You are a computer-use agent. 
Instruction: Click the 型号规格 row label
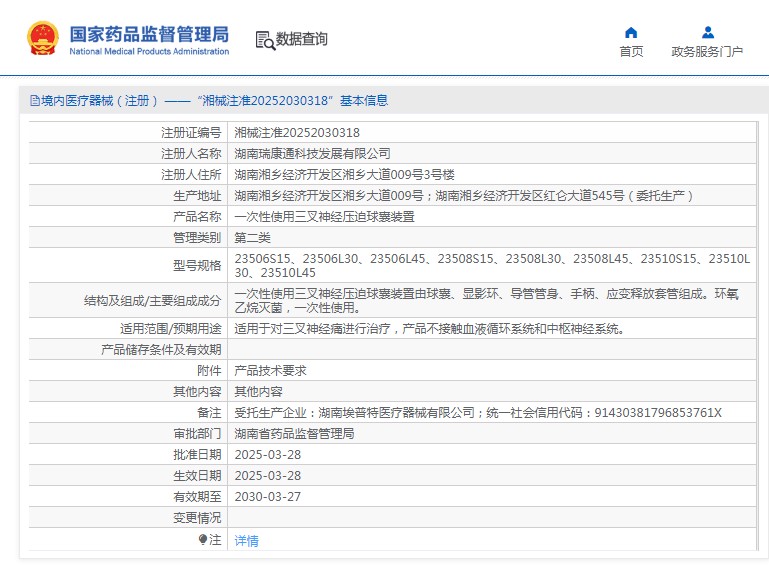click(197, 265)
